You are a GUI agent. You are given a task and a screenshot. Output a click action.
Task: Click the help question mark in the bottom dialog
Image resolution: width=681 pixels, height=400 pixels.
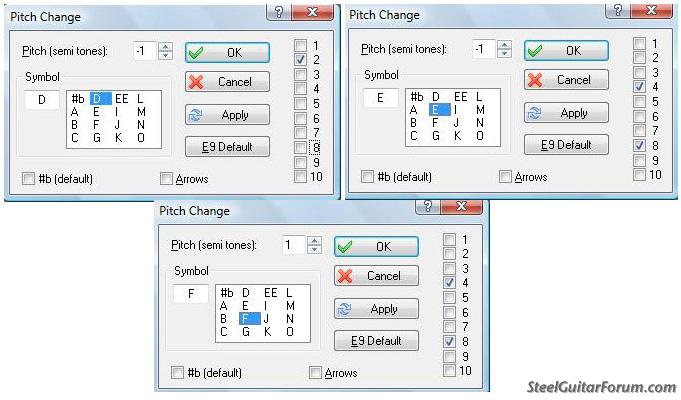[x=428, y=207]
